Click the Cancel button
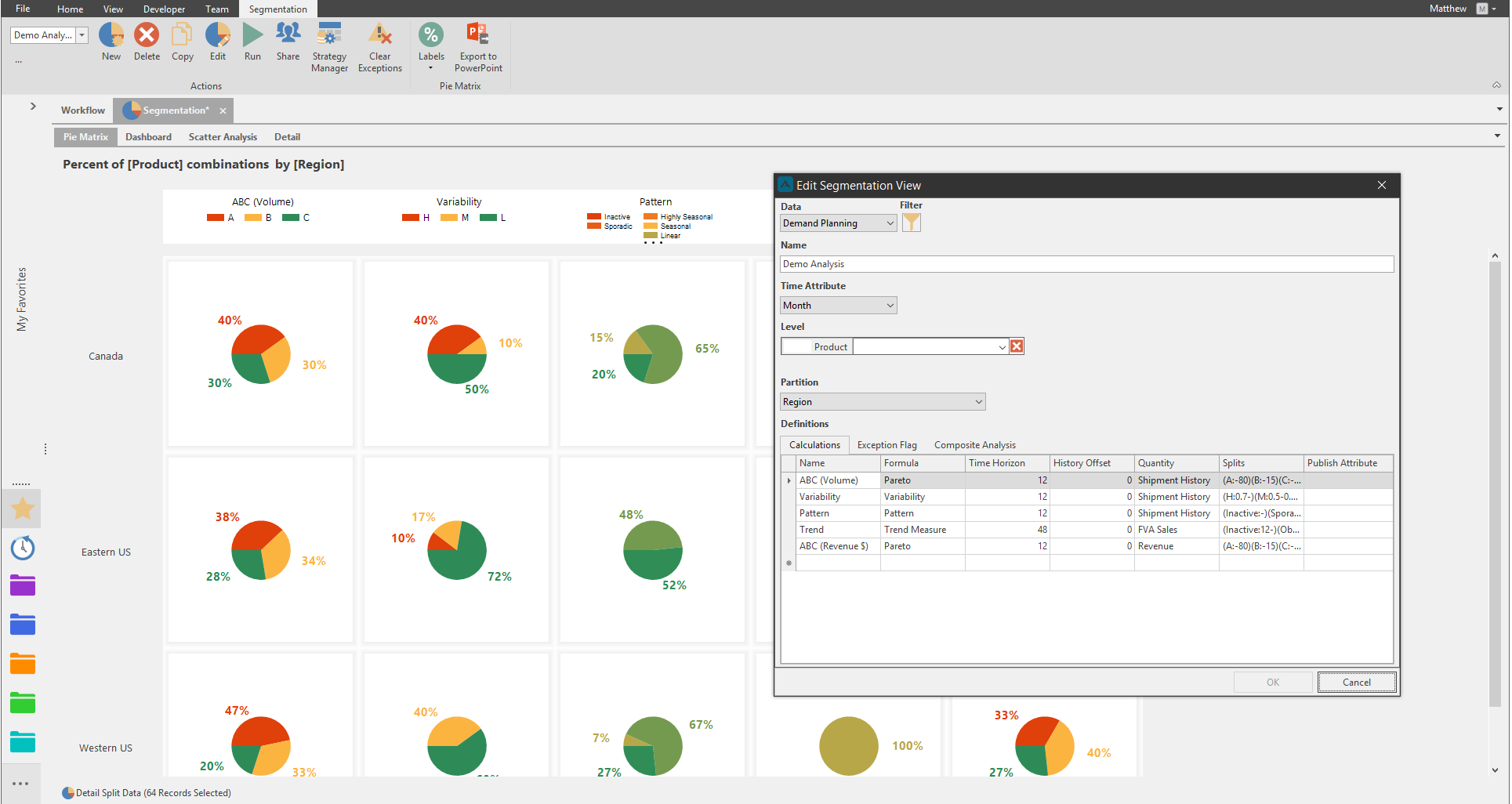 pos(1356,682)
